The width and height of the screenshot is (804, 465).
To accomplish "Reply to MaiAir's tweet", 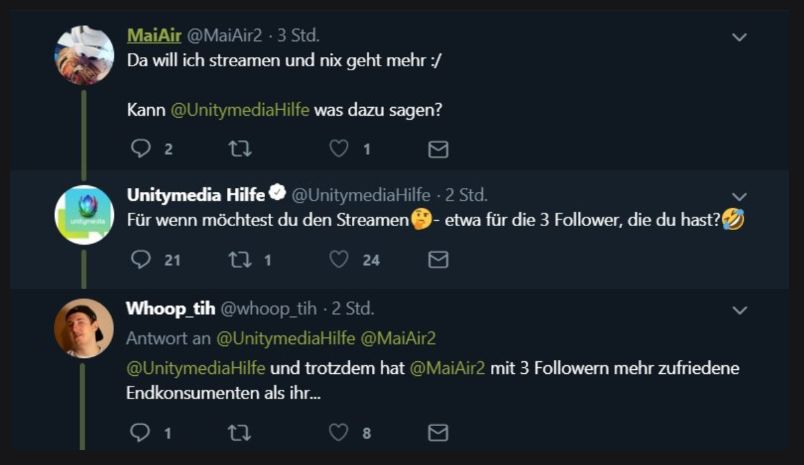I will pyautogui.click(x=141, y=149).
